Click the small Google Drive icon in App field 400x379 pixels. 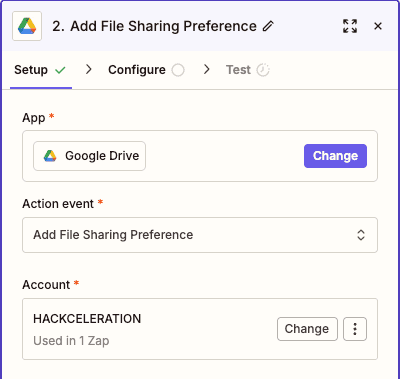click(x=50, y=156)
